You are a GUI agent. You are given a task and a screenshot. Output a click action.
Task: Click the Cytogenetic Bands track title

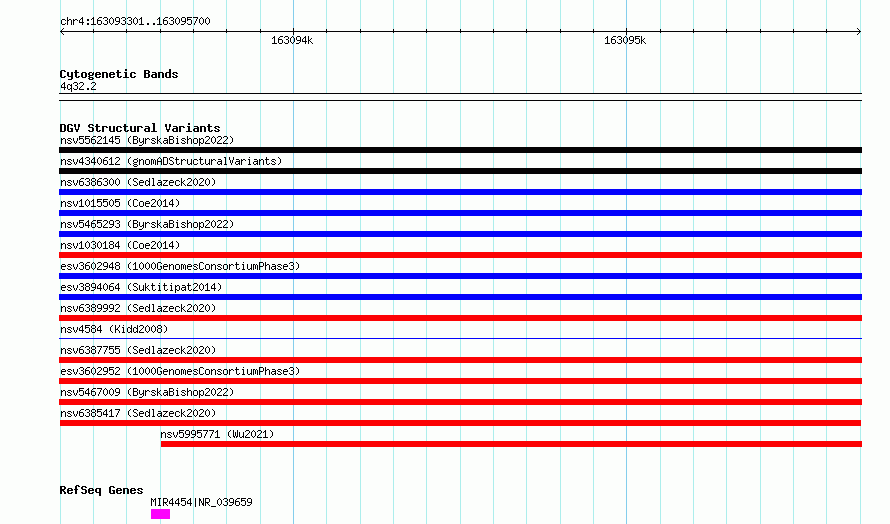[x=119, y=74]
